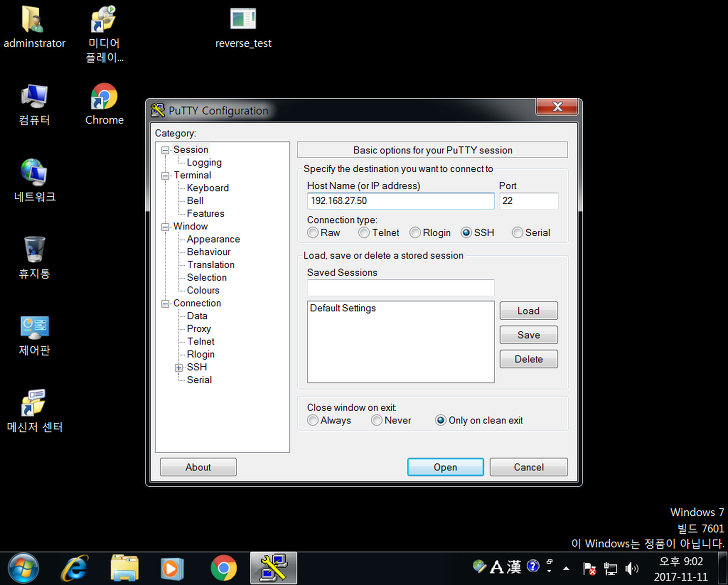Viewport: 728px width, 585px height.
Task: Open the Colours category
Action: (x=203, y=290)
